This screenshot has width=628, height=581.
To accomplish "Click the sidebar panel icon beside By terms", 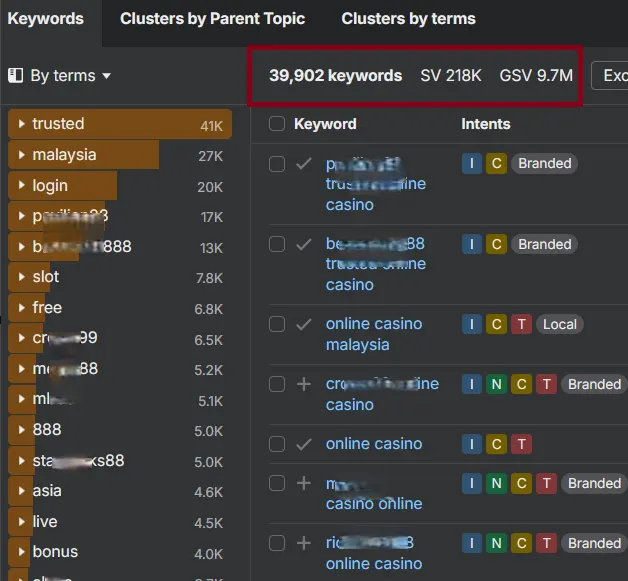I will click(x=16, y=75).
